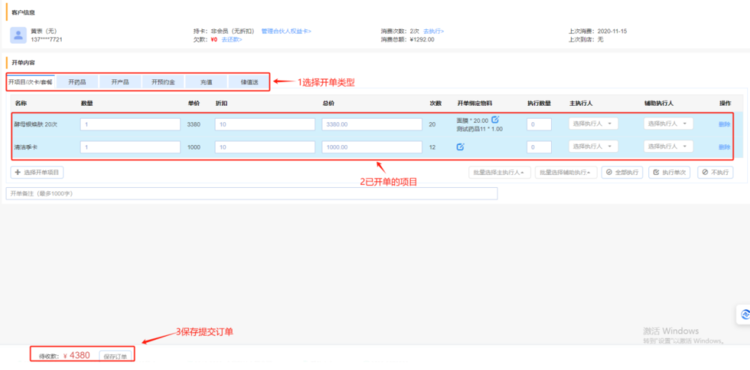
Task: Open 辅助执行人 dropdown for 清洁季卡 row
Action: pyautogui.click(x=668, y=147)
